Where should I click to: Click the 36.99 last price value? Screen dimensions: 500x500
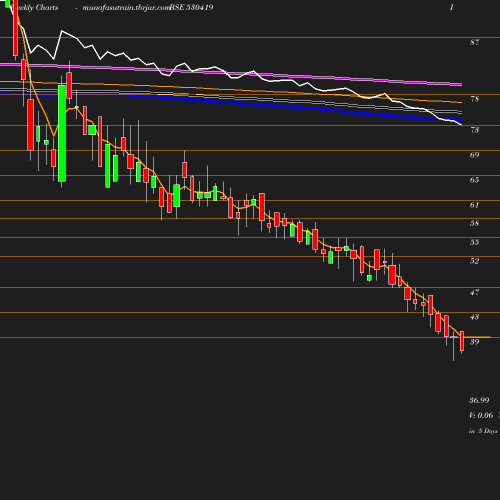(x=479, y=400)
